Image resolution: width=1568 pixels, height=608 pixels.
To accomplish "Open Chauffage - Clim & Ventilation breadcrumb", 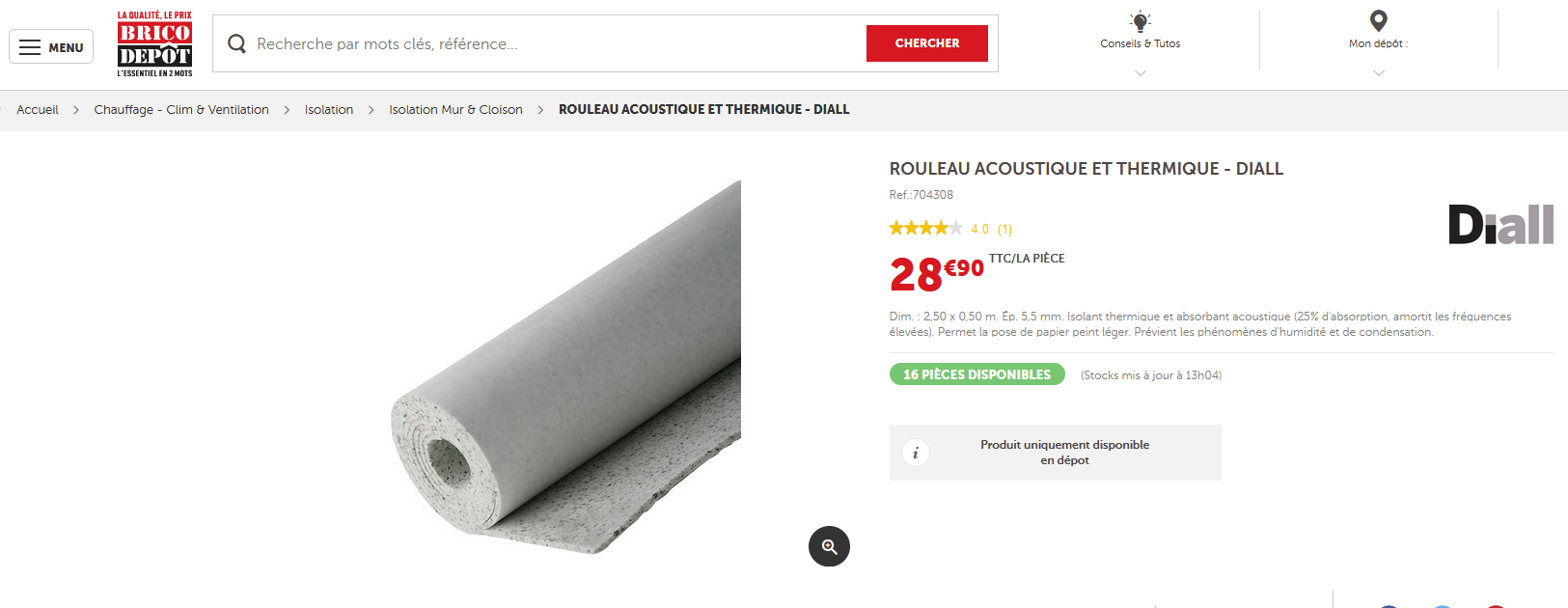I will [181, 110].
